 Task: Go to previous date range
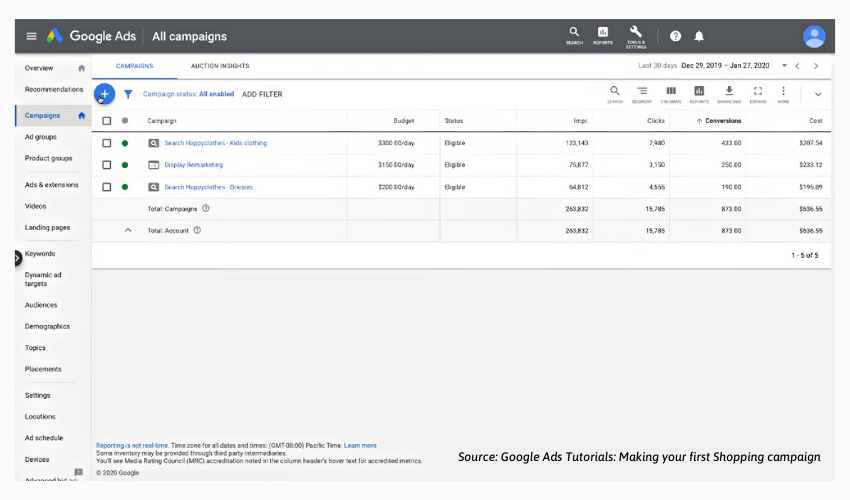[797, 66]
